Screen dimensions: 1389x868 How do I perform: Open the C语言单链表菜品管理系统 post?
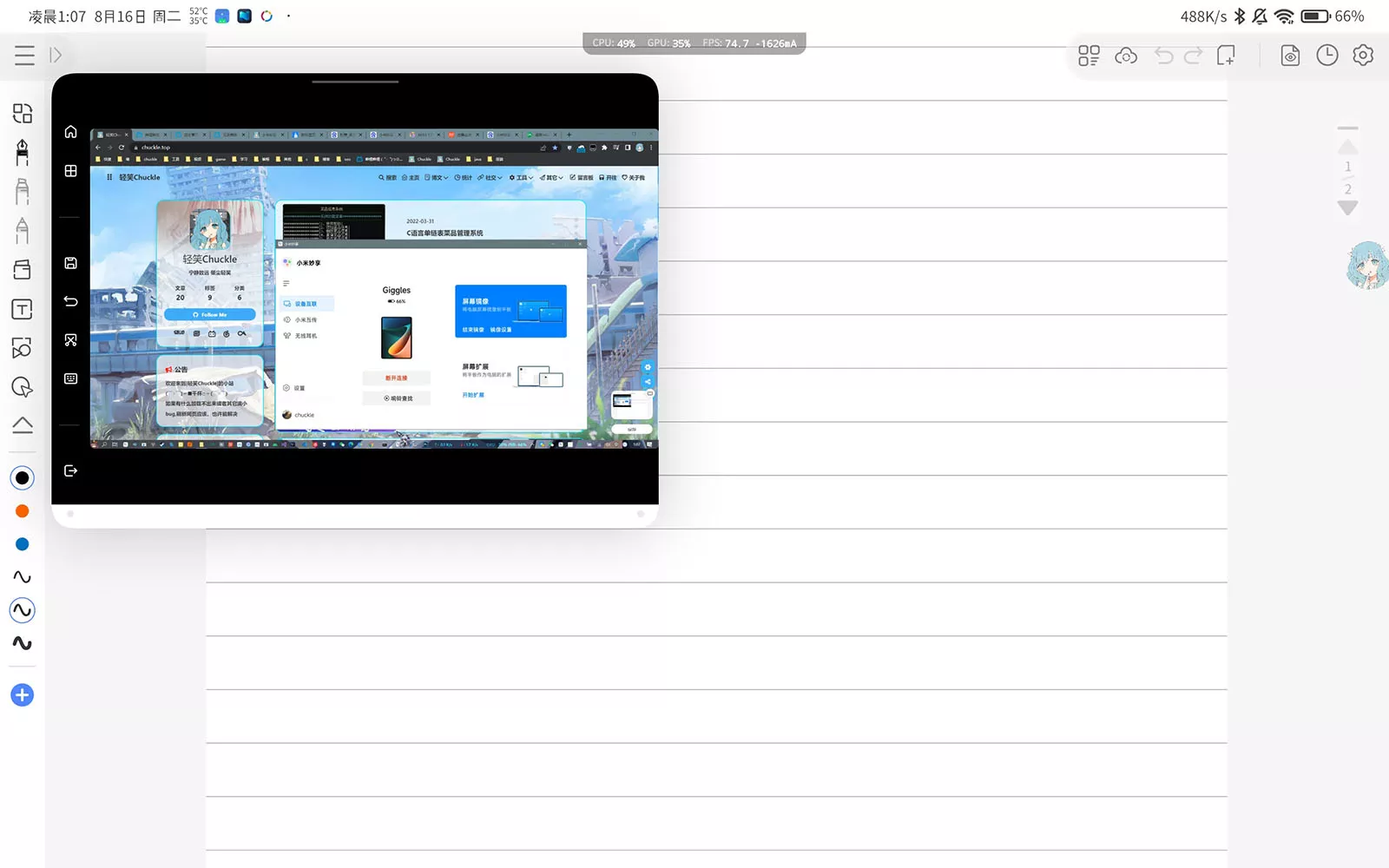(x=444, y=233)
